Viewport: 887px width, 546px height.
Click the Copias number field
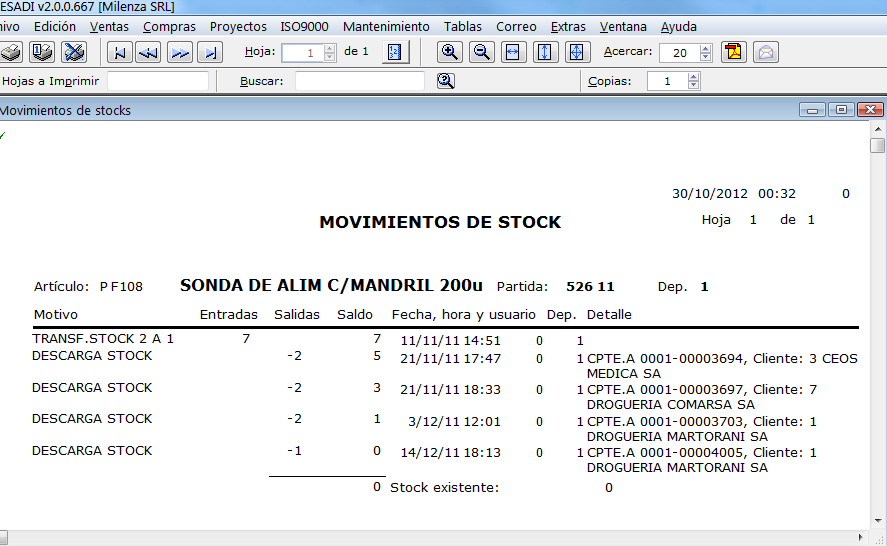(668, 81)
